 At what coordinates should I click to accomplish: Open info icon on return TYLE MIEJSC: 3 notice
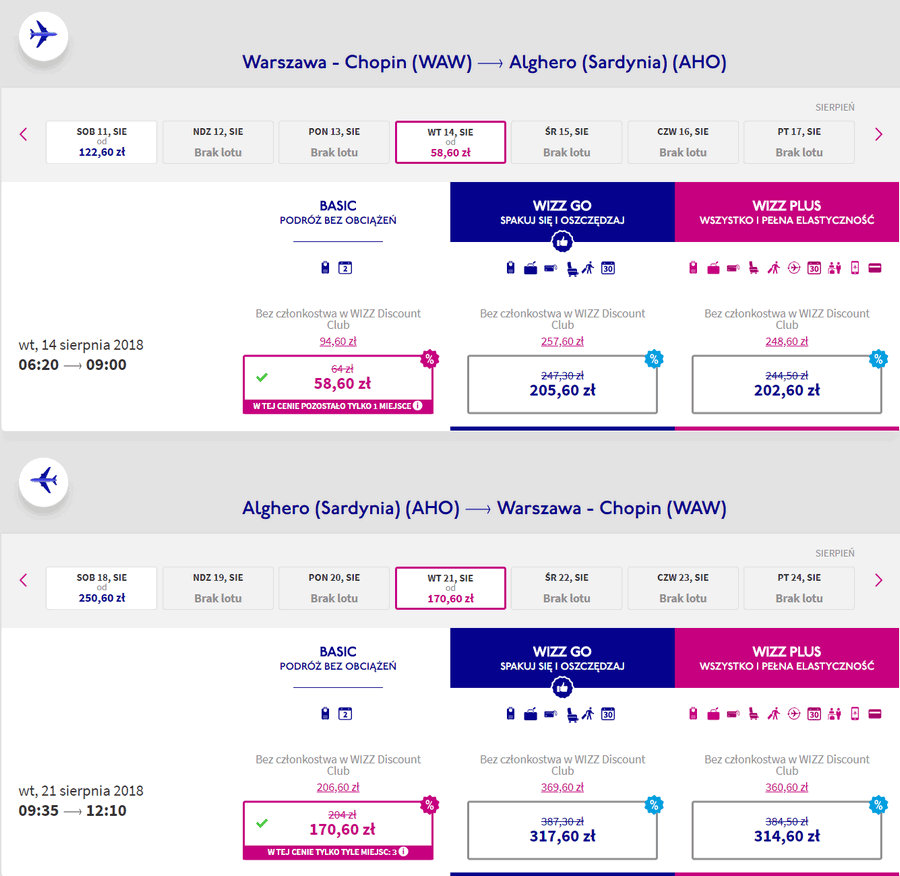click(x=404, y=852)
